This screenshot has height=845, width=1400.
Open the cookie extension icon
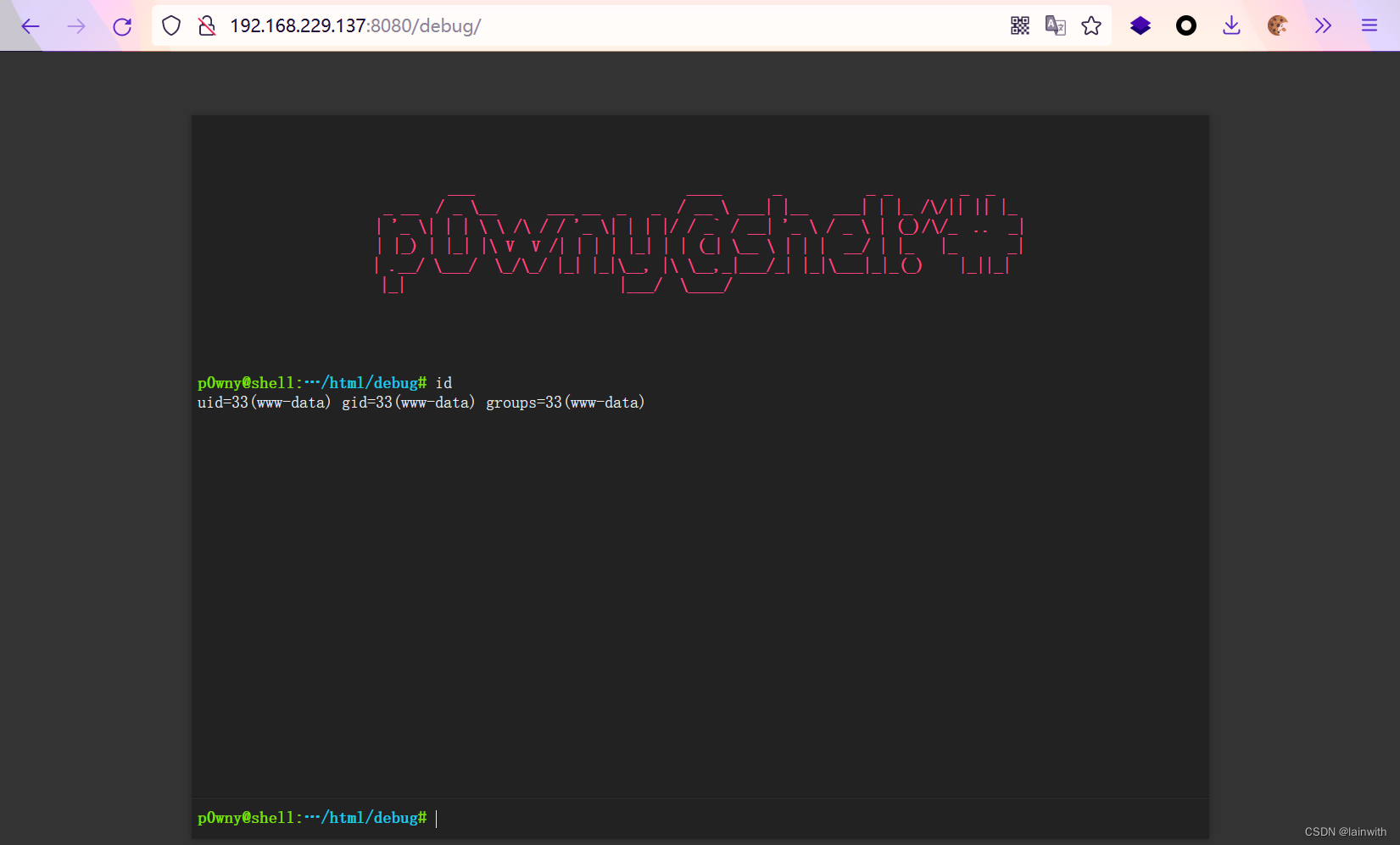pyautogui.click(x=1278, y=26)
